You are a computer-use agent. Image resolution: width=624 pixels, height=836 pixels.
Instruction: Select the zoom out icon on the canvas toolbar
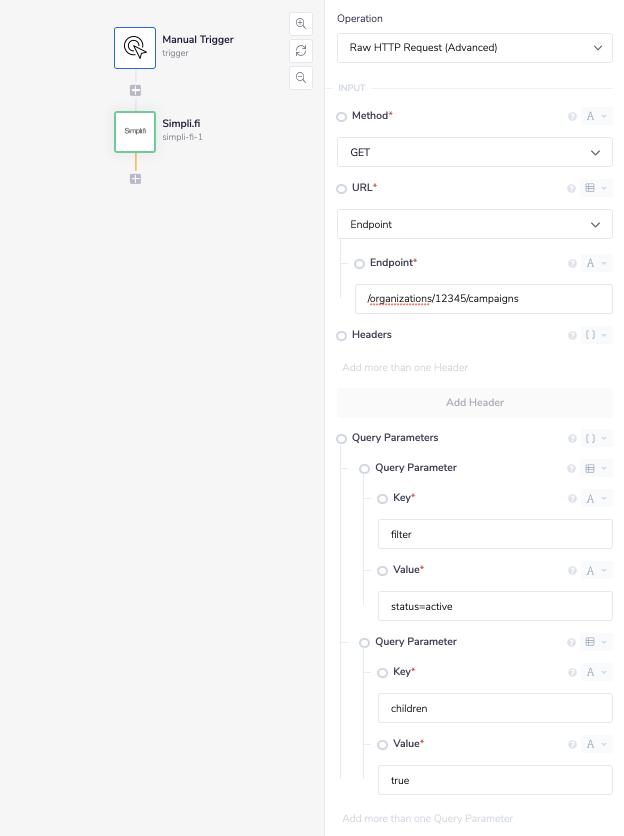300,78
